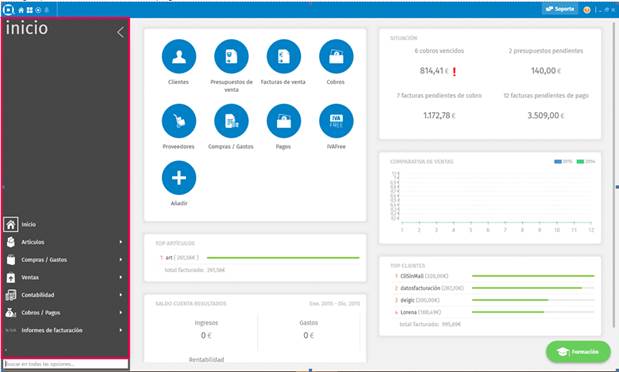
Task: Click the search all options input field
Action: click(66, 364)
